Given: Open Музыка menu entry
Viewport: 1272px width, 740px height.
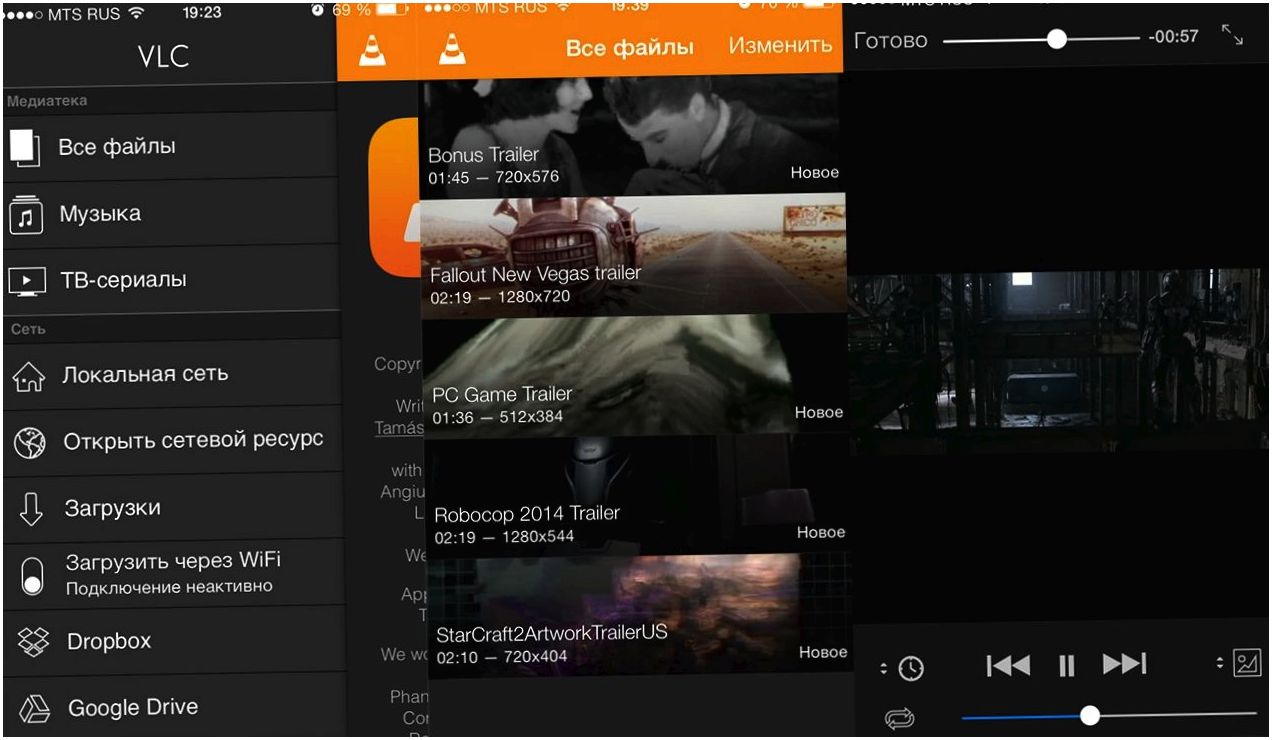Looking at the screenshot, I should click(172, 214).
